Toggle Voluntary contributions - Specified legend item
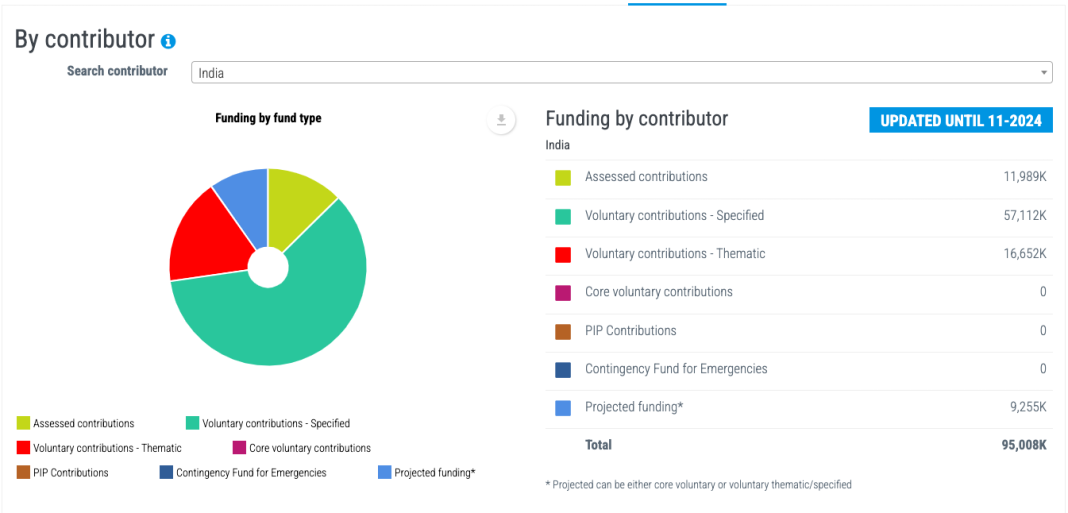Viewport: 1068px width, 513px height. (x=268, y=423)
